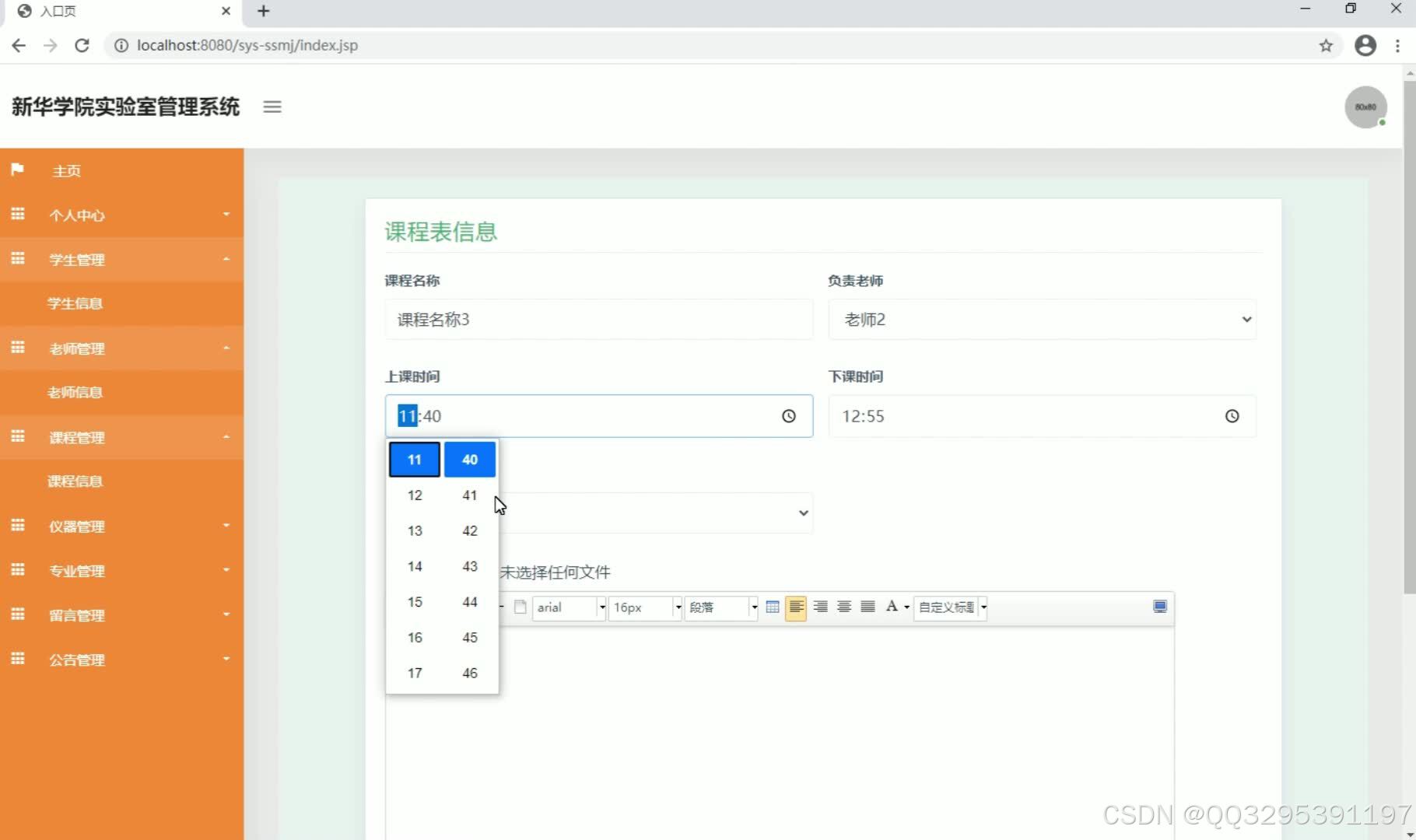Click the clock icon in 下课时间 field
1416x840 pixels.
[x=1232, y=416]
